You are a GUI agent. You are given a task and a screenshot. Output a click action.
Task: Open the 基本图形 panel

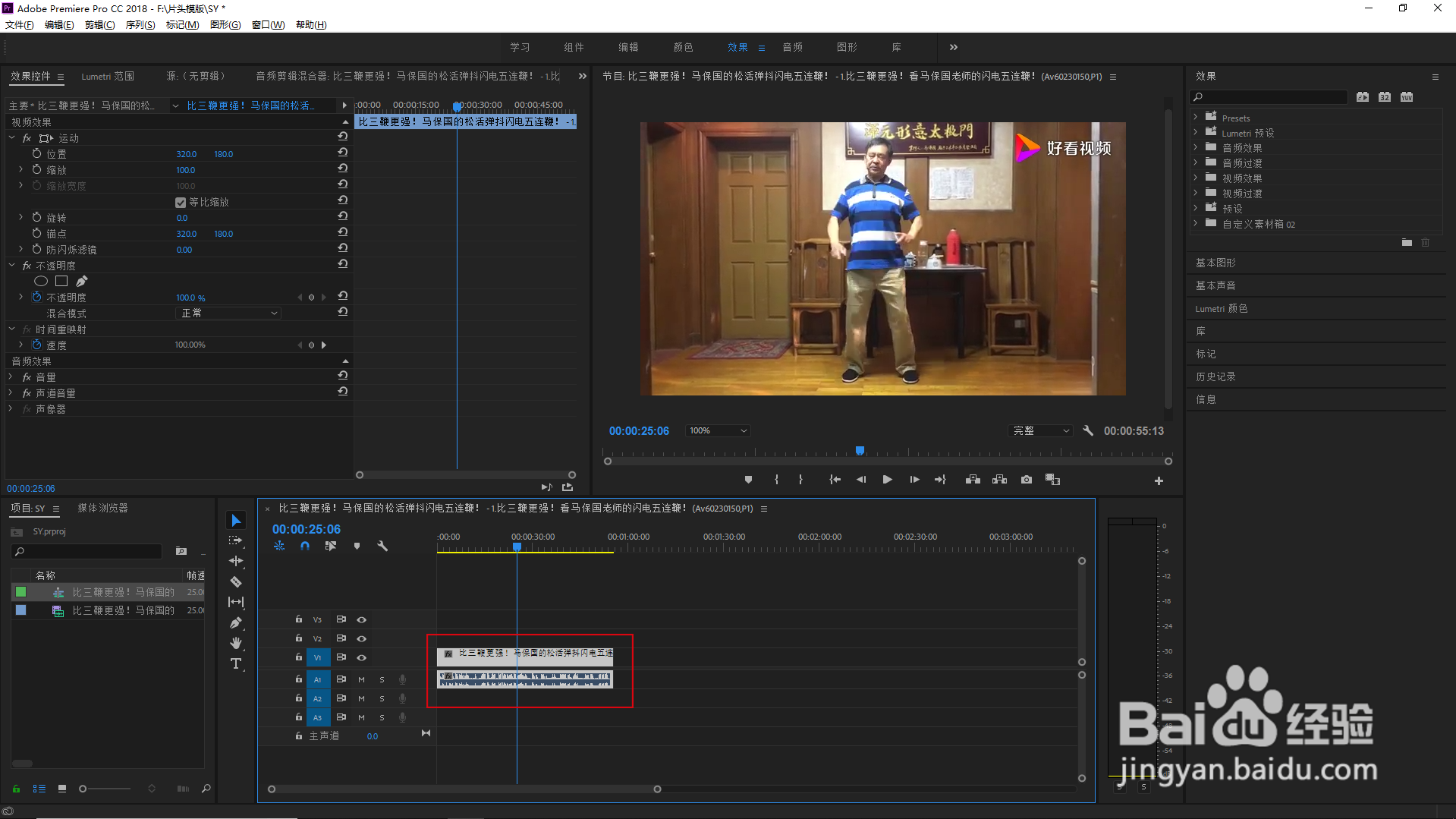1215,263
